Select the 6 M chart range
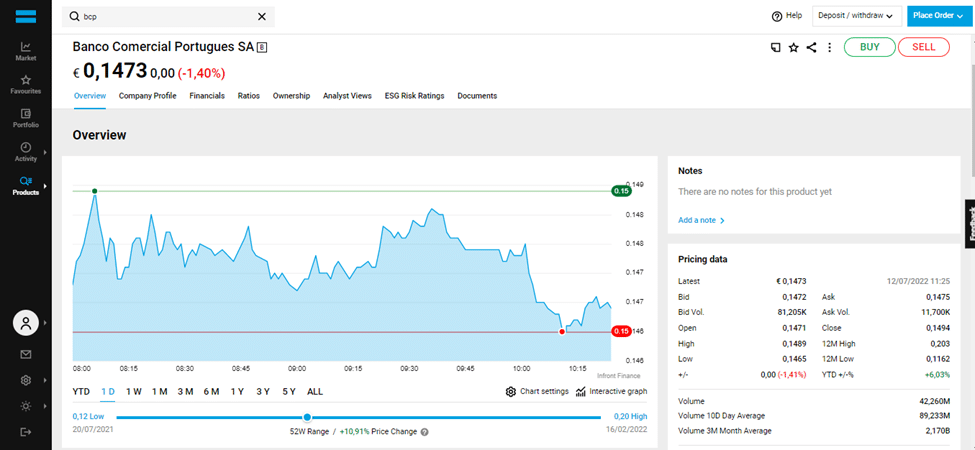Viewport: 975px width, 450px height. [211, 392]
